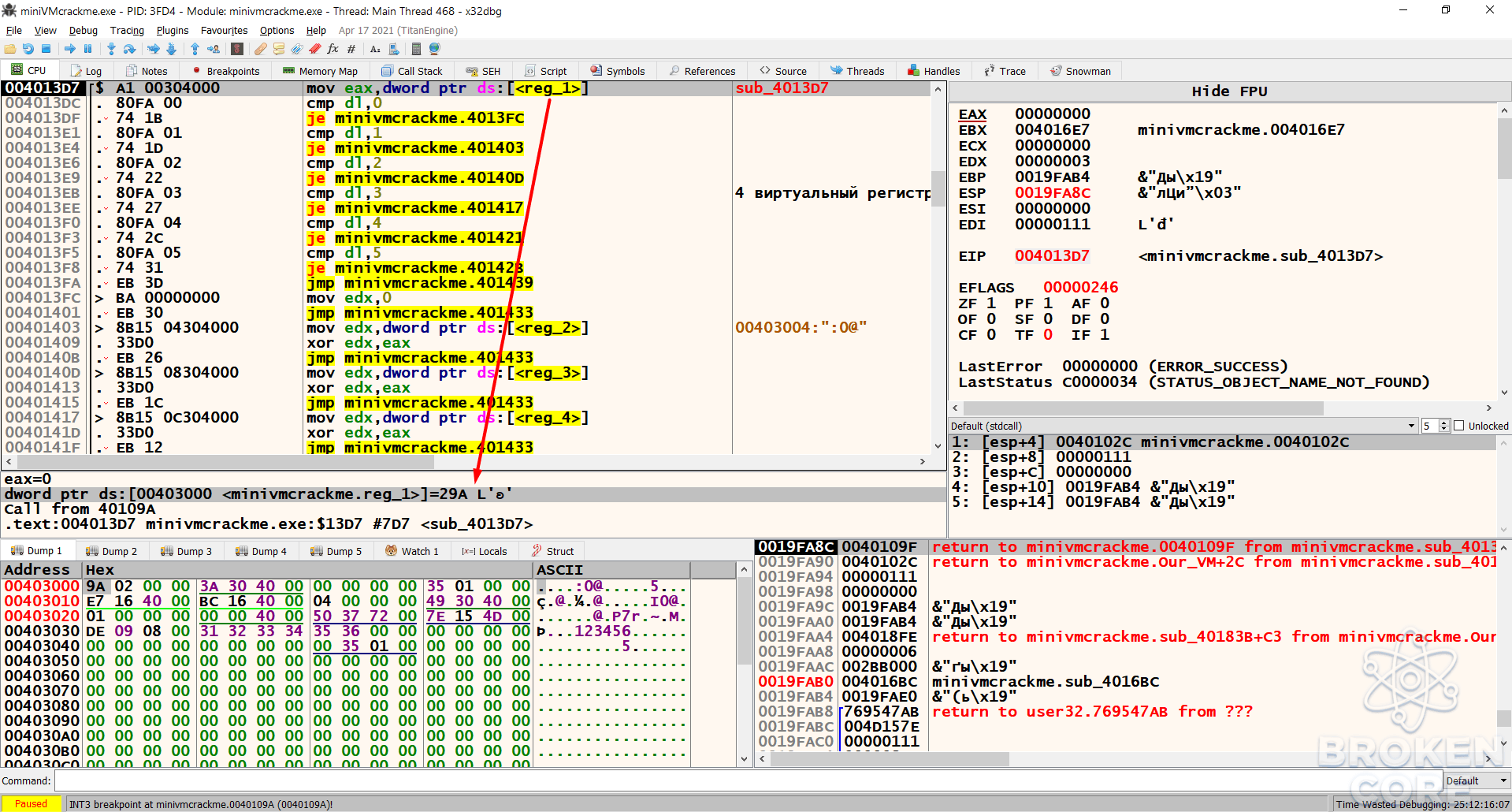Open the Scylla plugin icon
Viewport: 1512px width, 812px height.
(237, 49)
